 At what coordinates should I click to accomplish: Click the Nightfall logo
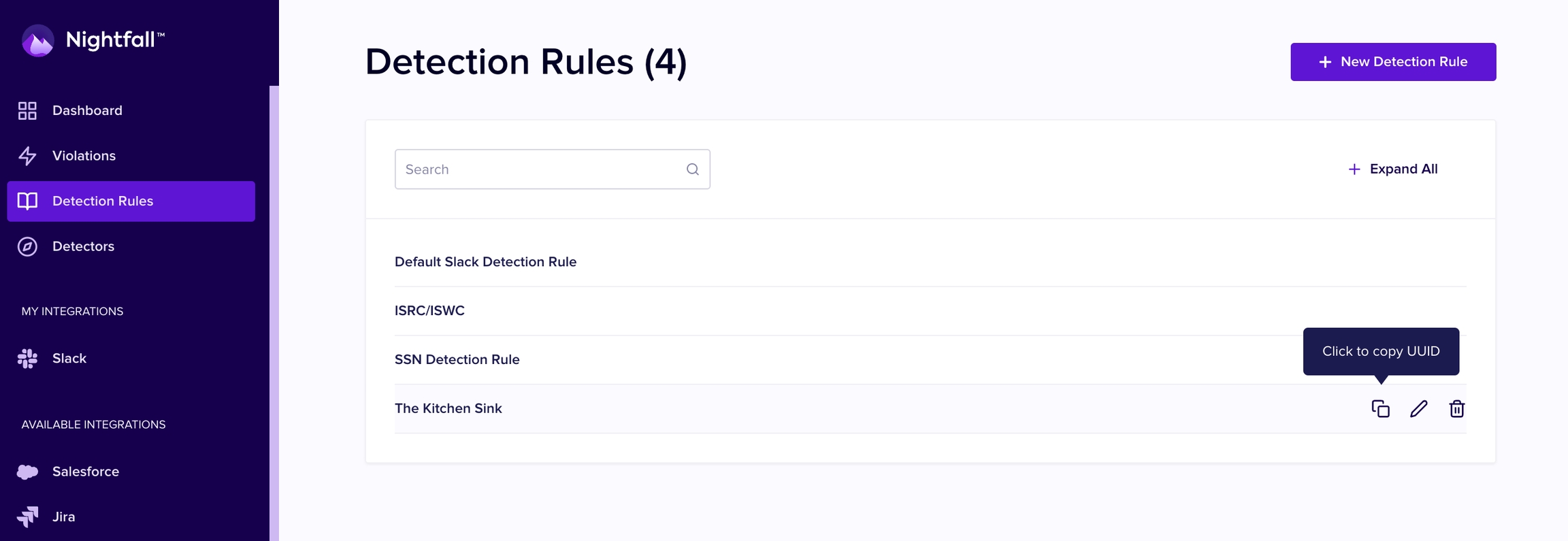click(93, 40)
